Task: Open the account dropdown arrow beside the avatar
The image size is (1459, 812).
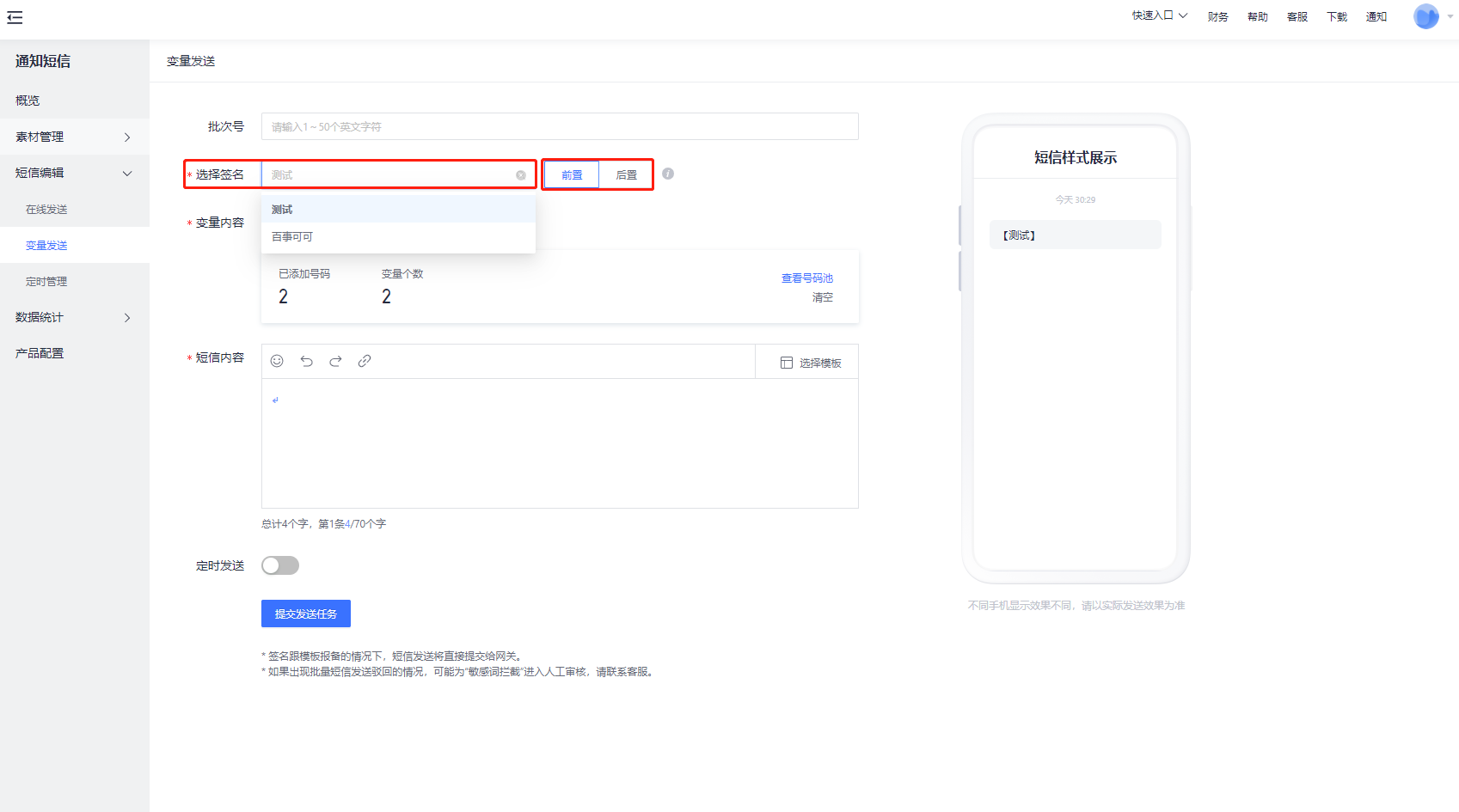Action: (x=1450, y=16)
